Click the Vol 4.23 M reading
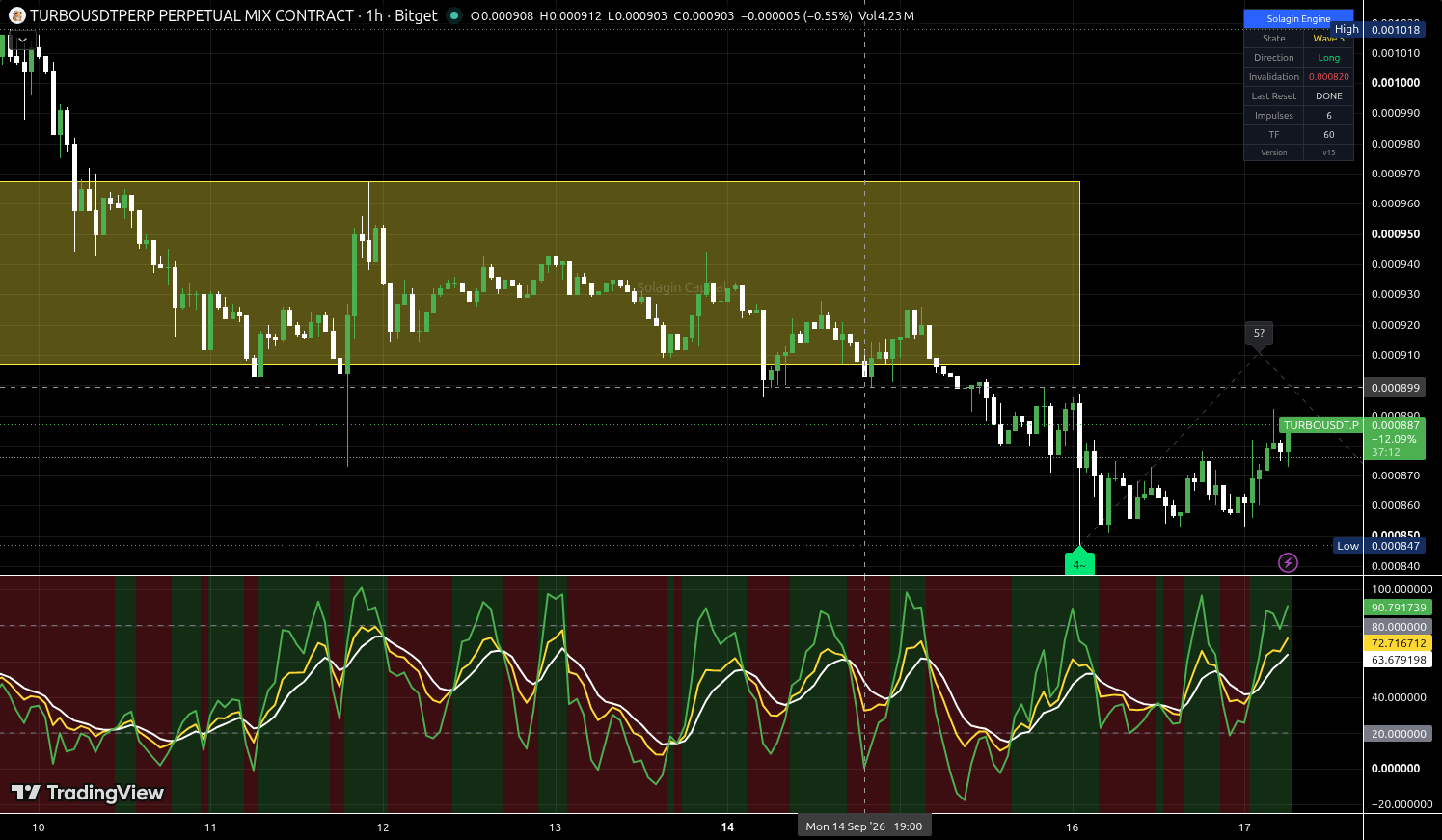The width and height of the screenshot is (1442, 840). coord(886,15)
